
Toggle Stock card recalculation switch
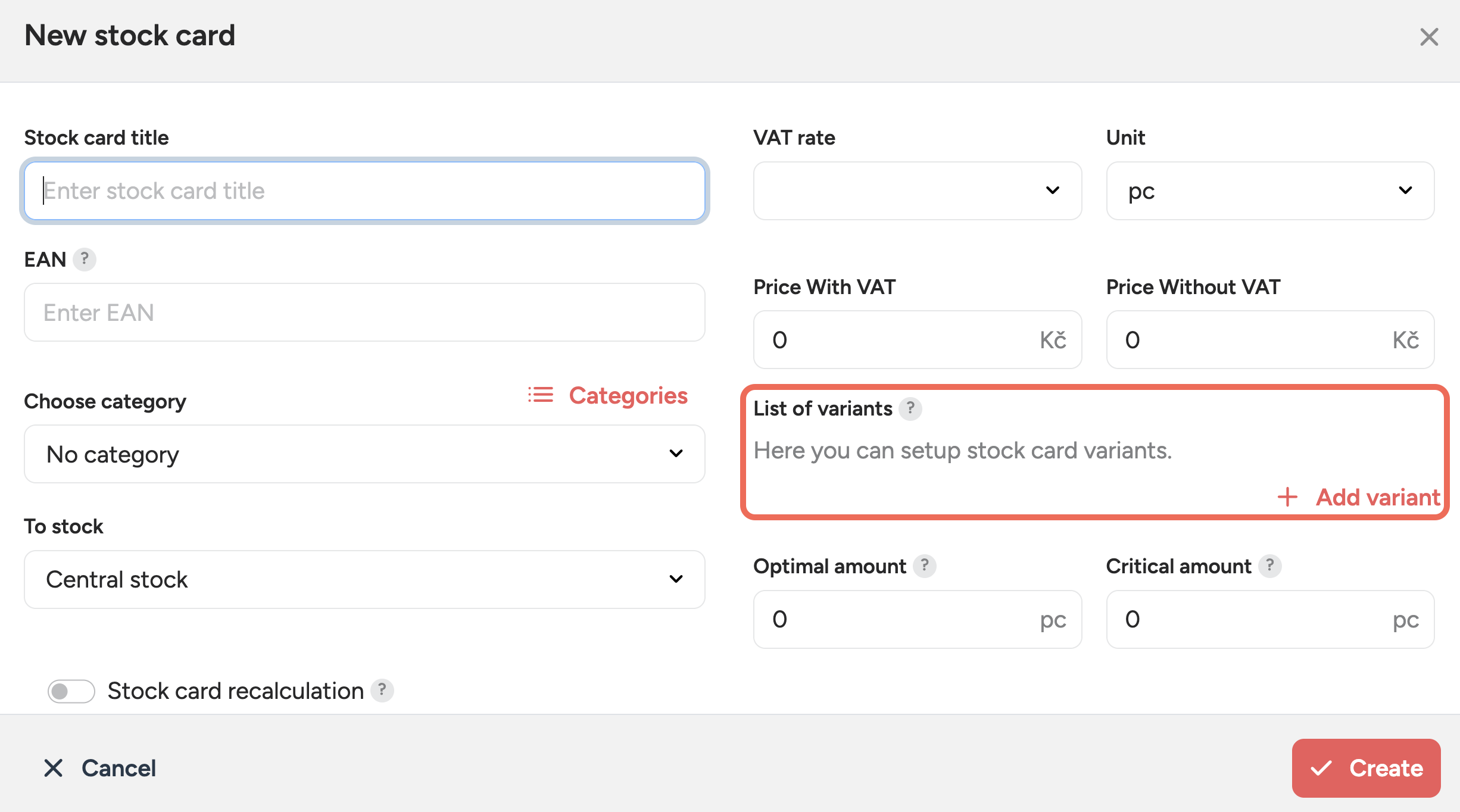71,691
